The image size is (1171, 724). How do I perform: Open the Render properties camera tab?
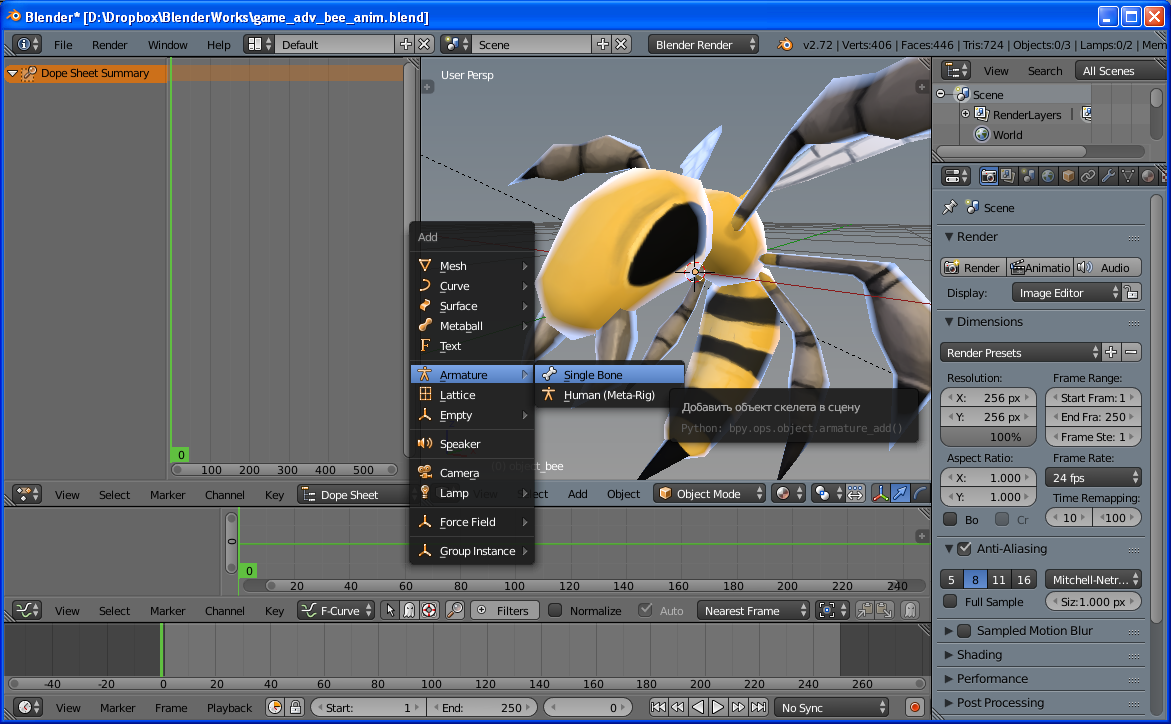coord(988,176)
